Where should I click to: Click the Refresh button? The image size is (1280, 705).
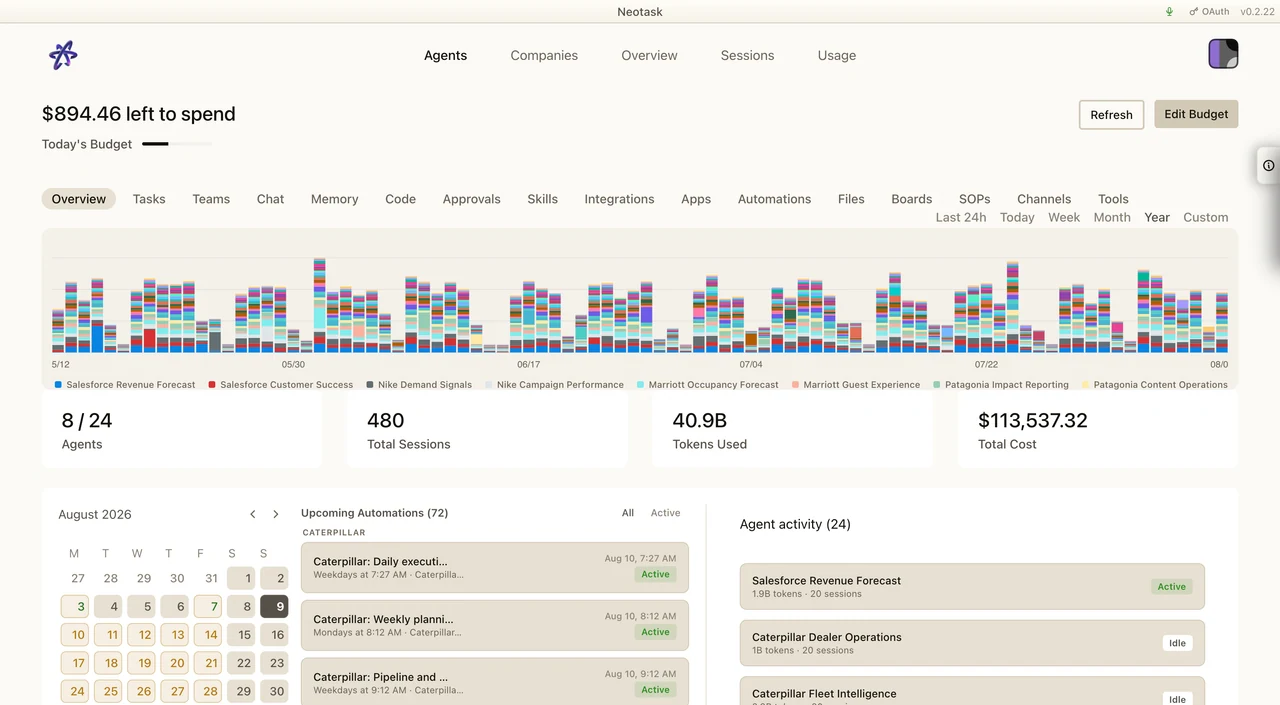point(1111,115)
